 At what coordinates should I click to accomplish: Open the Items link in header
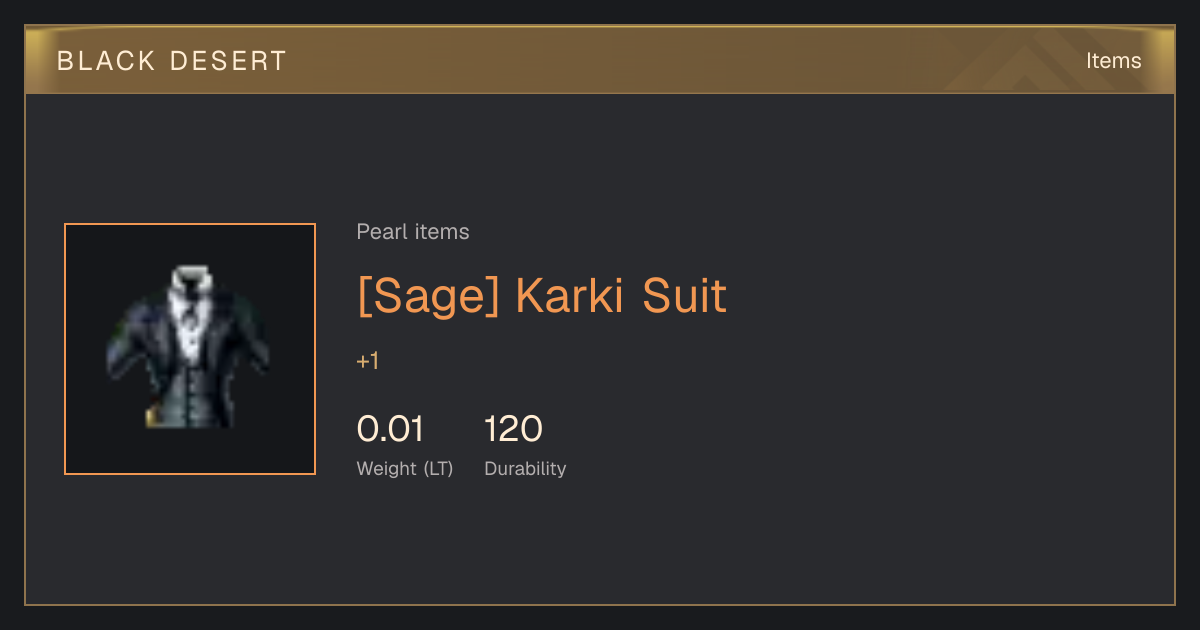pyautogui.click(x=1113, y=61)
